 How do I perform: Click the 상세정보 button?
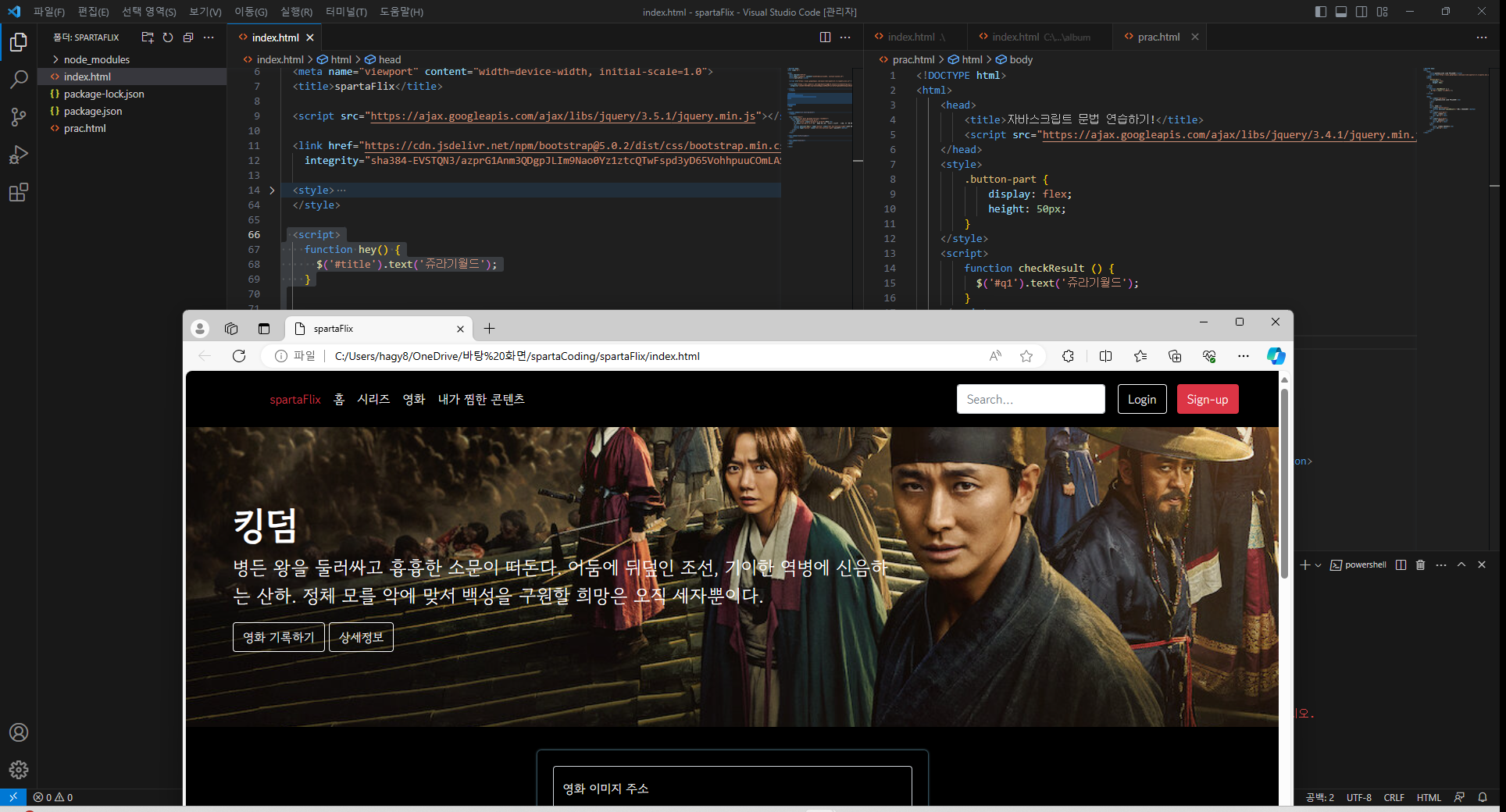point(361,637)
